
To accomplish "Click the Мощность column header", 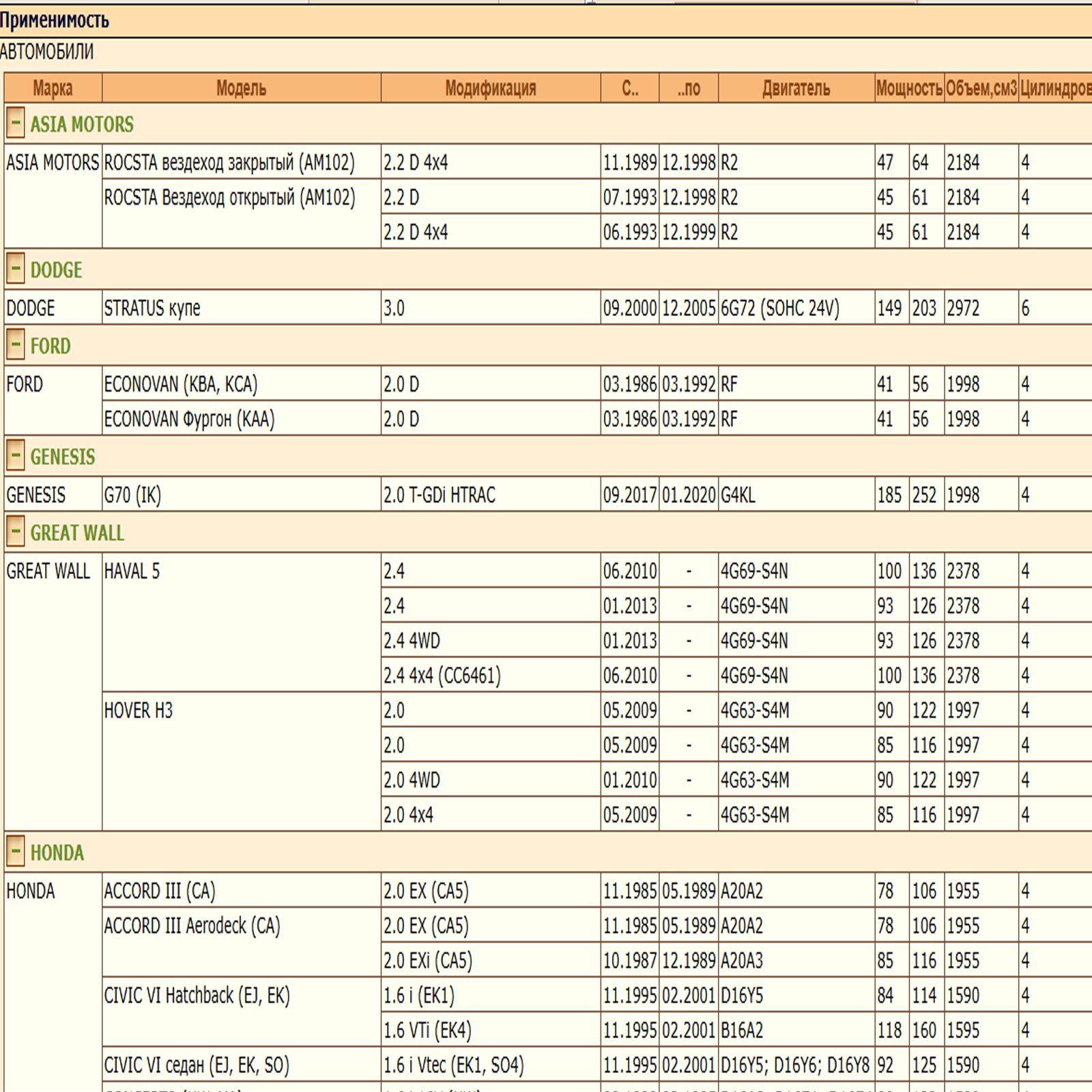I will click(909, 88).
